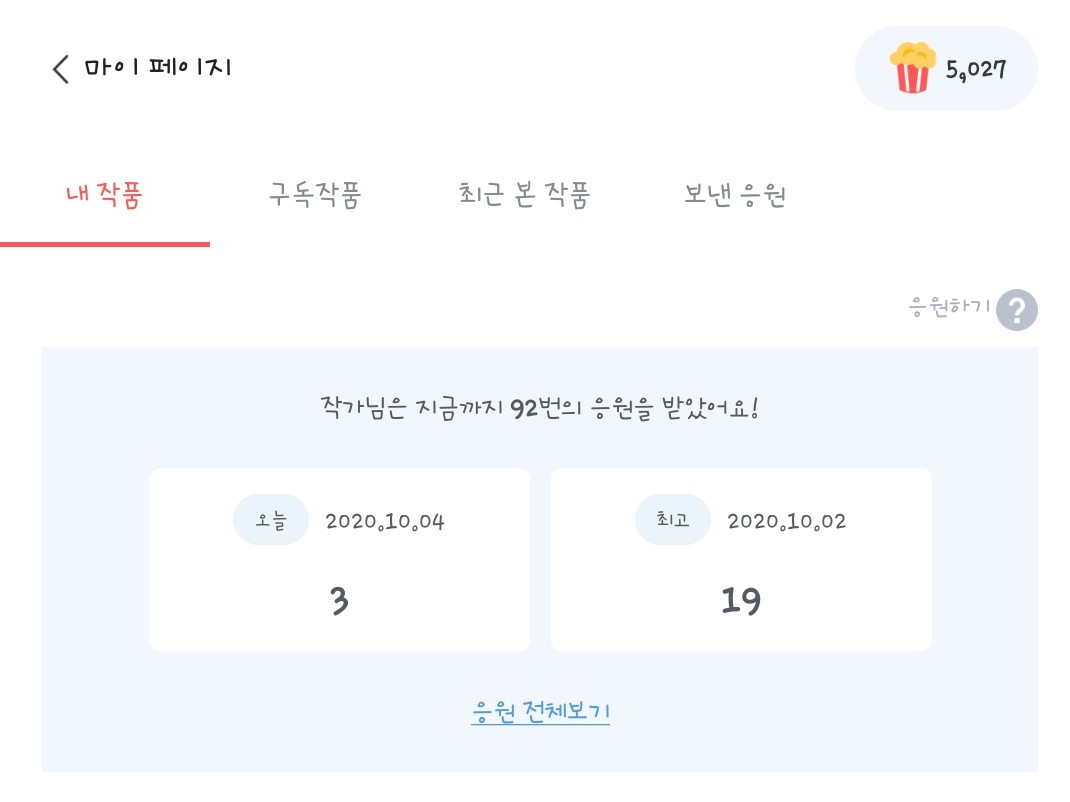Open the 최근 본 작품 tab

coord(524,195)
